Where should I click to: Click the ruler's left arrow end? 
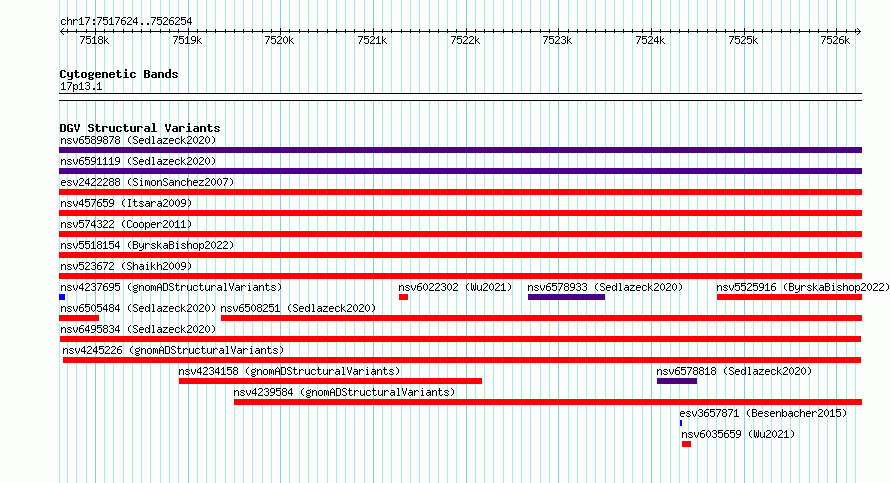(x=62, y=32)
